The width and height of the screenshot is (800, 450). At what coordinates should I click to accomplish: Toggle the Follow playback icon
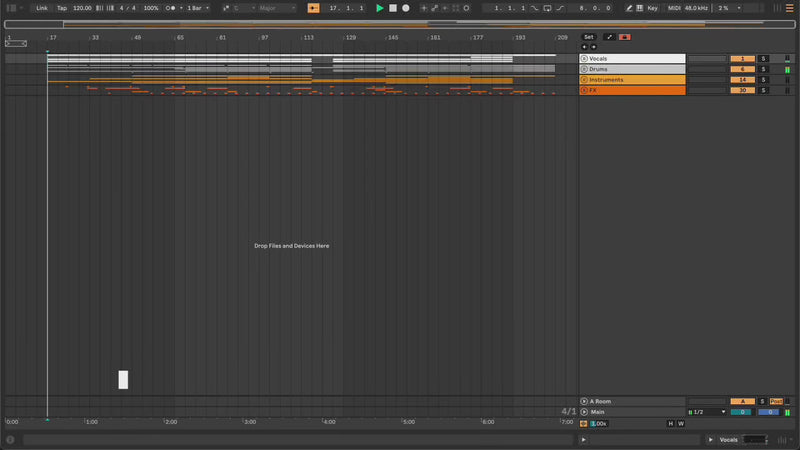point(314,8)
